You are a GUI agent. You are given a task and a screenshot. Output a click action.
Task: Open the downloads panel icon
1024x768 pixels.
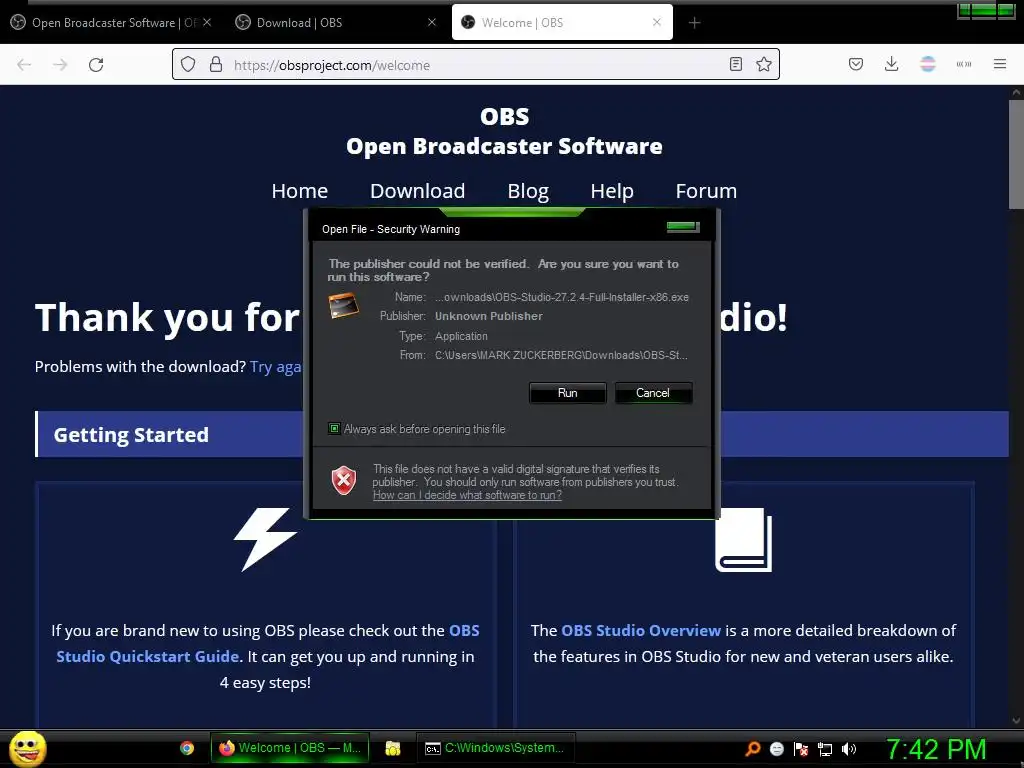tap(891, 64)
